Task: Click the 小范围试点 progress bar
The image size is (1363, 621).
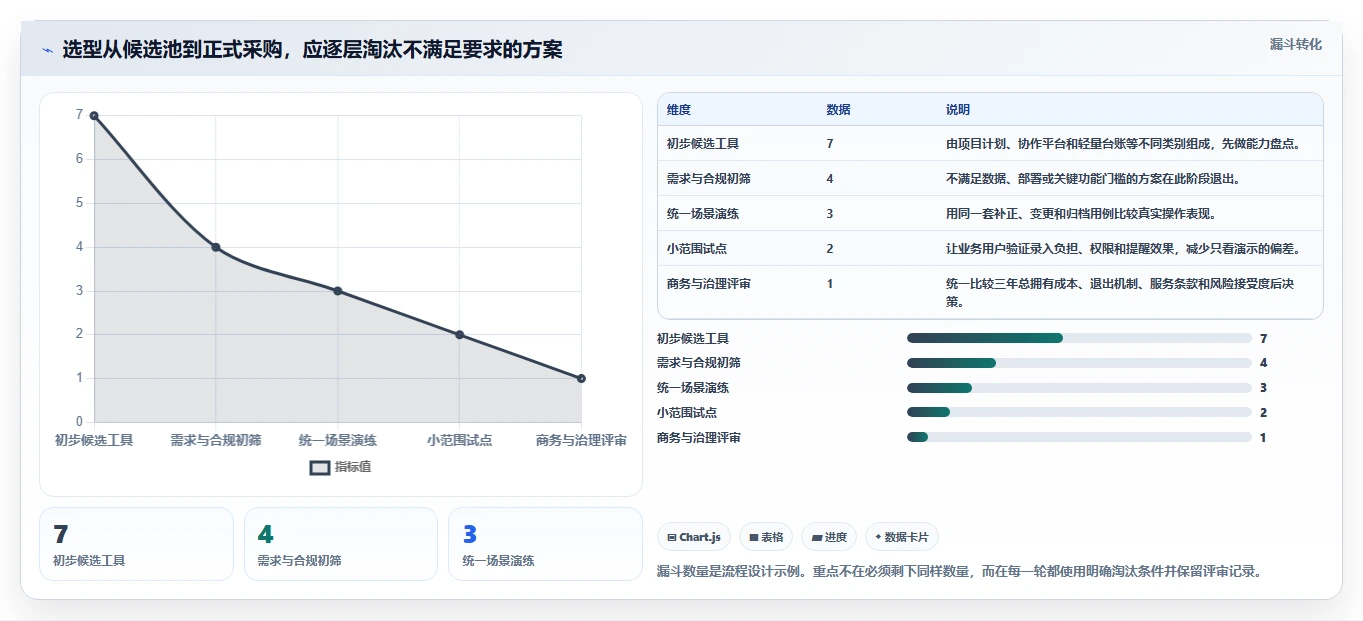Action: [1079, 412]
